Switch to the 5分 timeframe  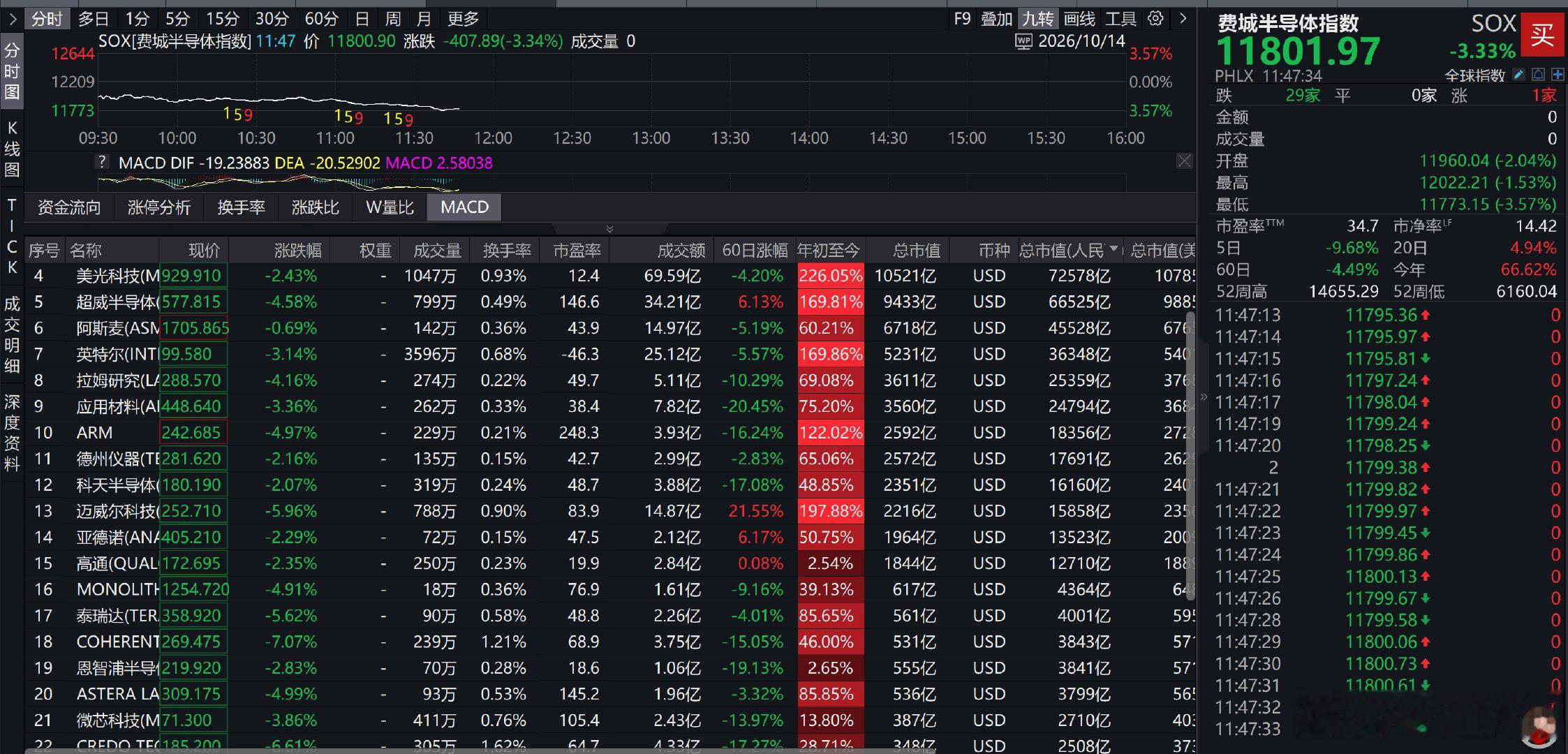177,19
